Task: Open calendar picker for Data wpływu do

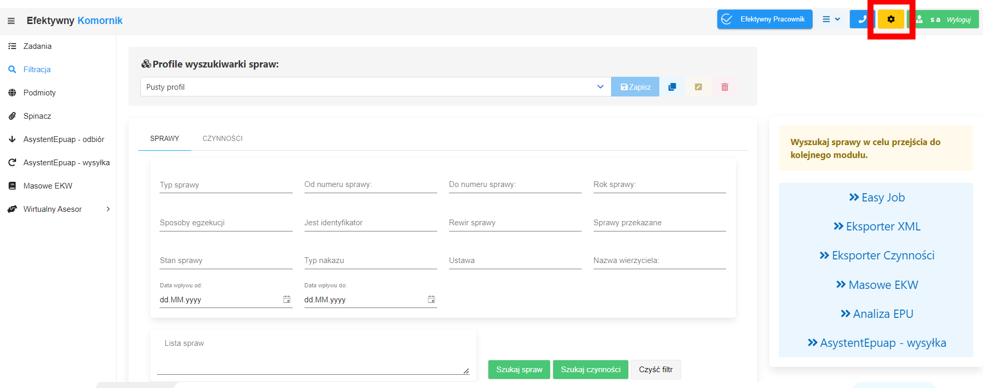Action: pos(431,299)
